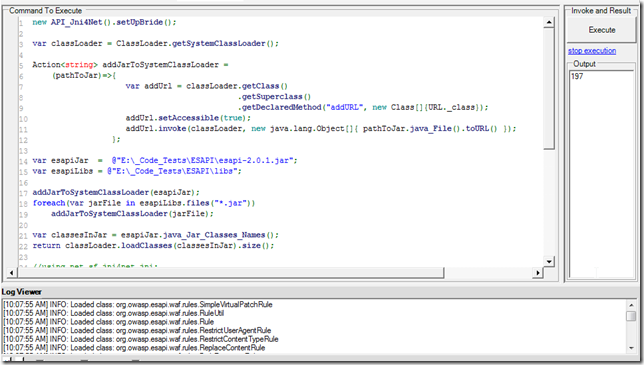This screenshot has height=365, width=644.
Task: Click Log Viewer scroll down arrow
Action: 631,348
